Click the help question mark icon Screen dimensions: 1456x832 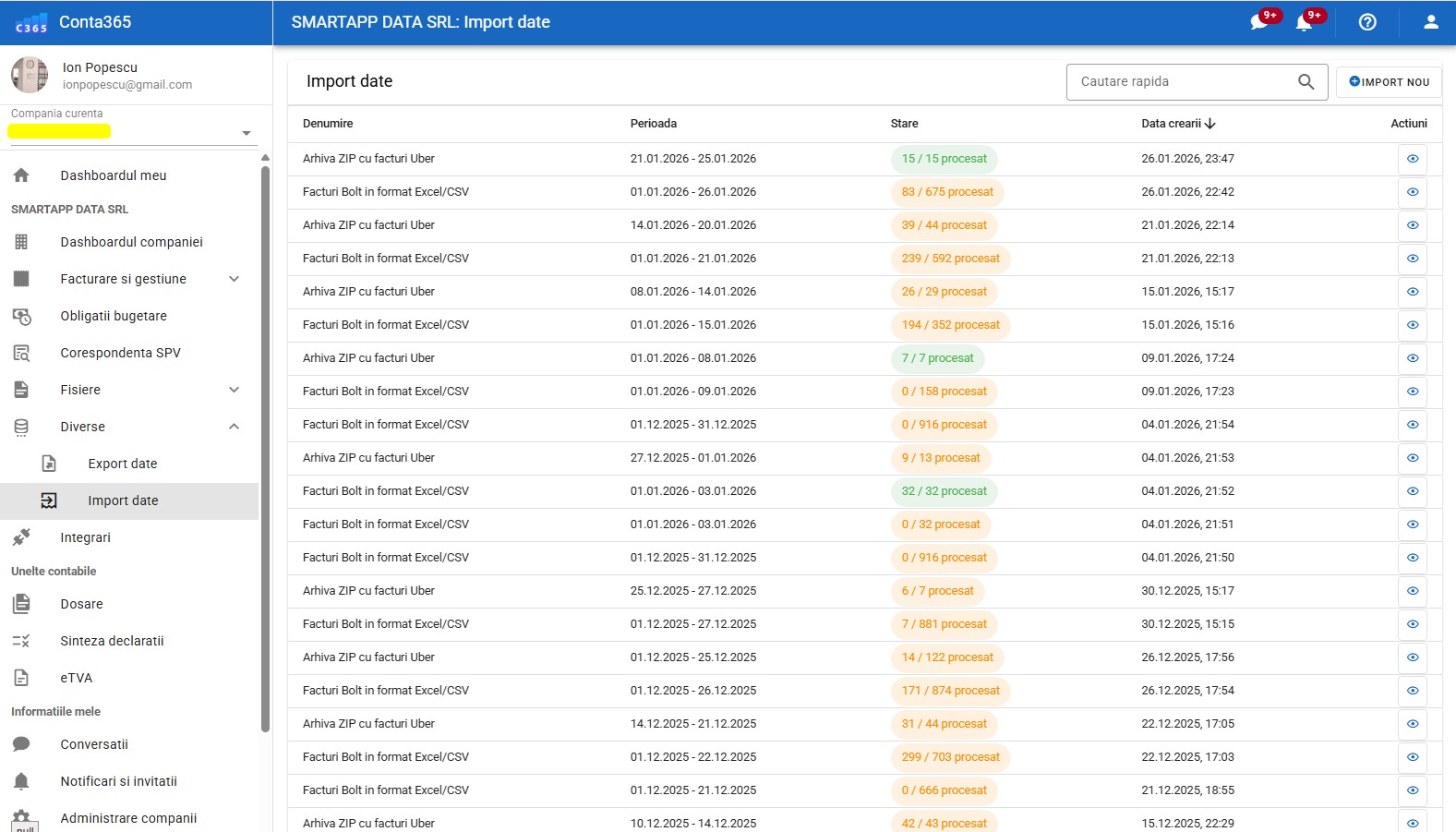coord(1367,22)
